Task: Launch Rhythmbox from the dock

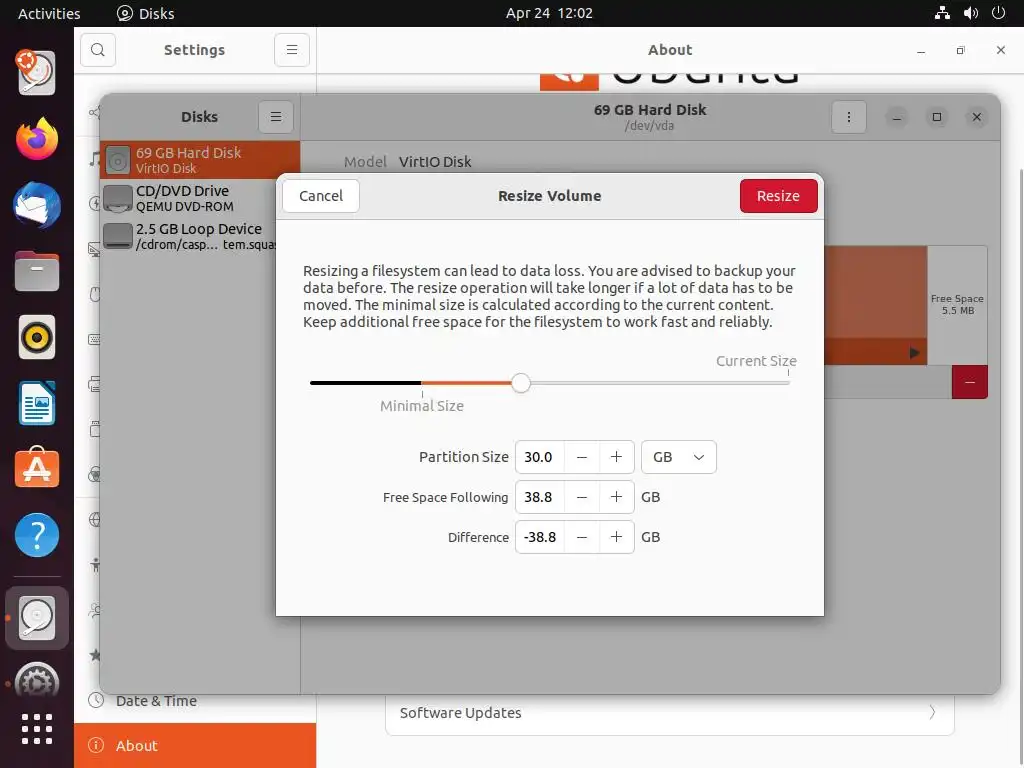Action: coord(37,338)
